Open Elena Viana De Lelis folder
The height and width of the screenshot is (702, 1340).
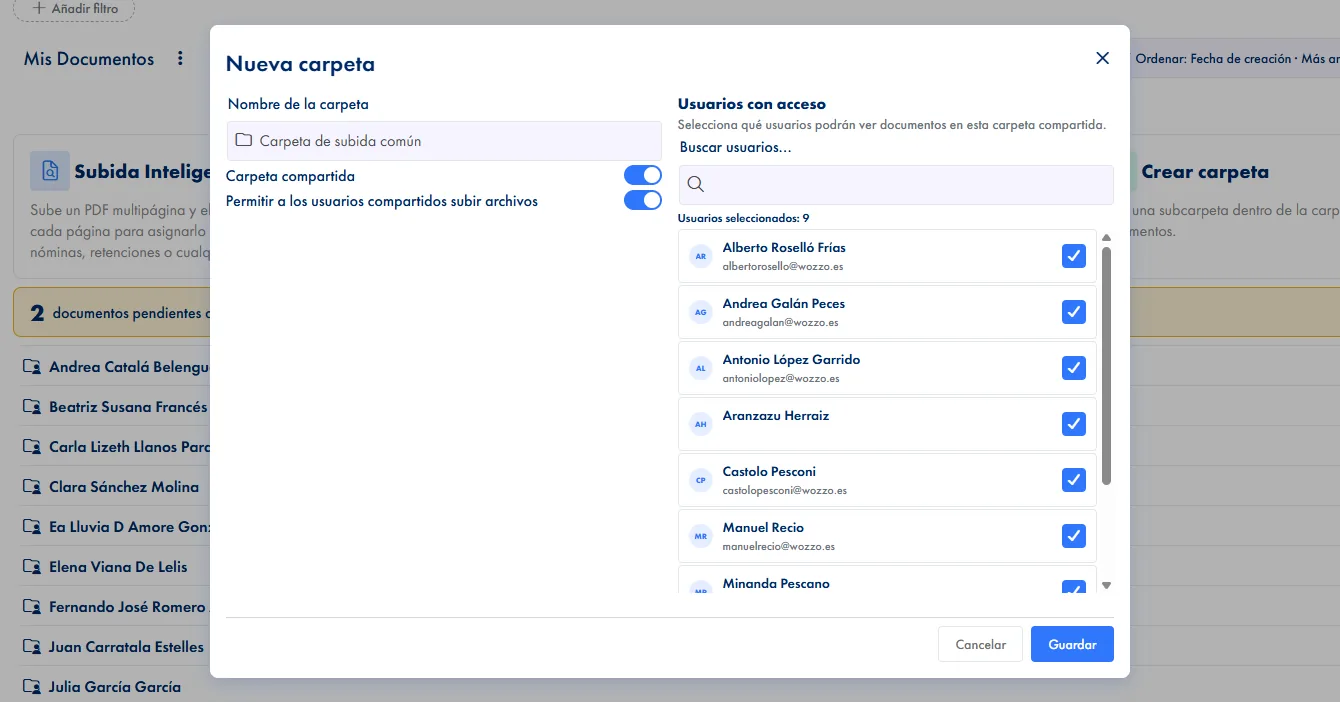tap(118, 567)
